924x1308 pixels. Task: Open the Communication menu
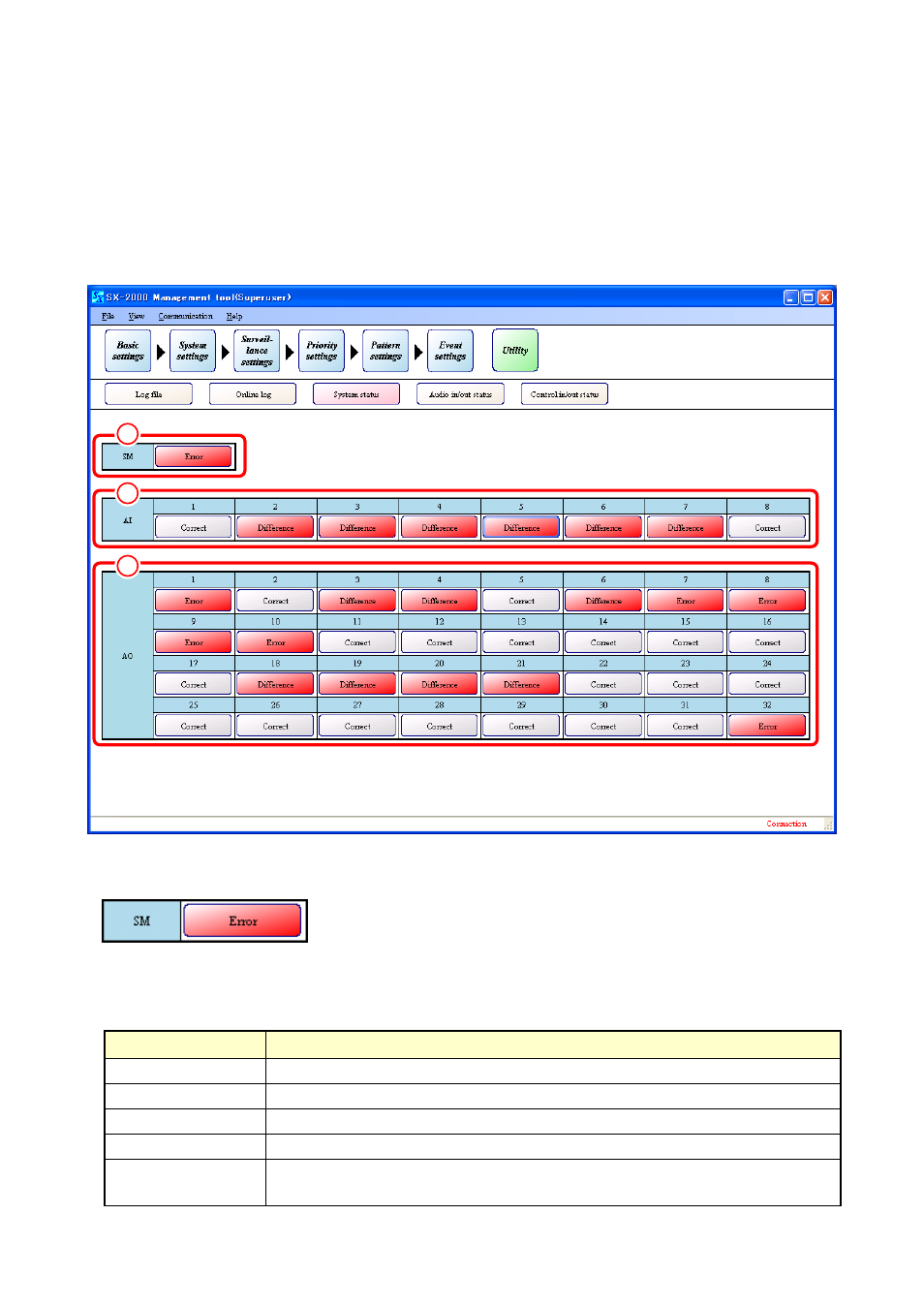[185, 316]
